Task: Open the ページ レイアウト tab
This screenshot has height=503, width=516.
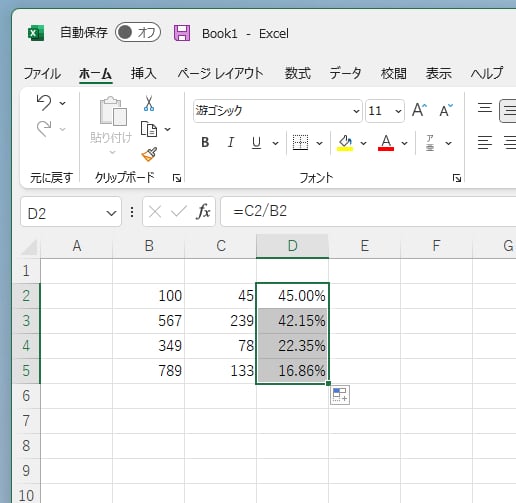Action: point(220,73)
